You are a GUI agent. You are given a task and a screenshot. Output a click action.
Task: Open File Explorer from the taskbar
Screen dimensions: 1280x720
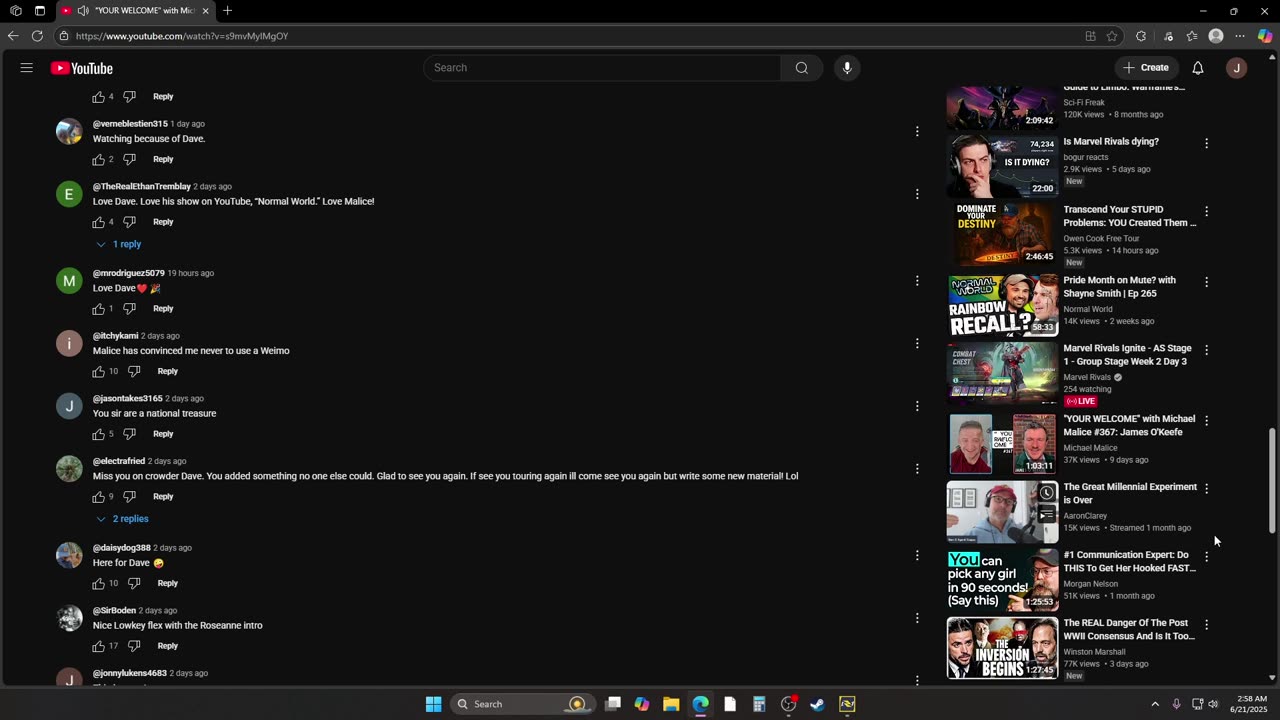671,704
